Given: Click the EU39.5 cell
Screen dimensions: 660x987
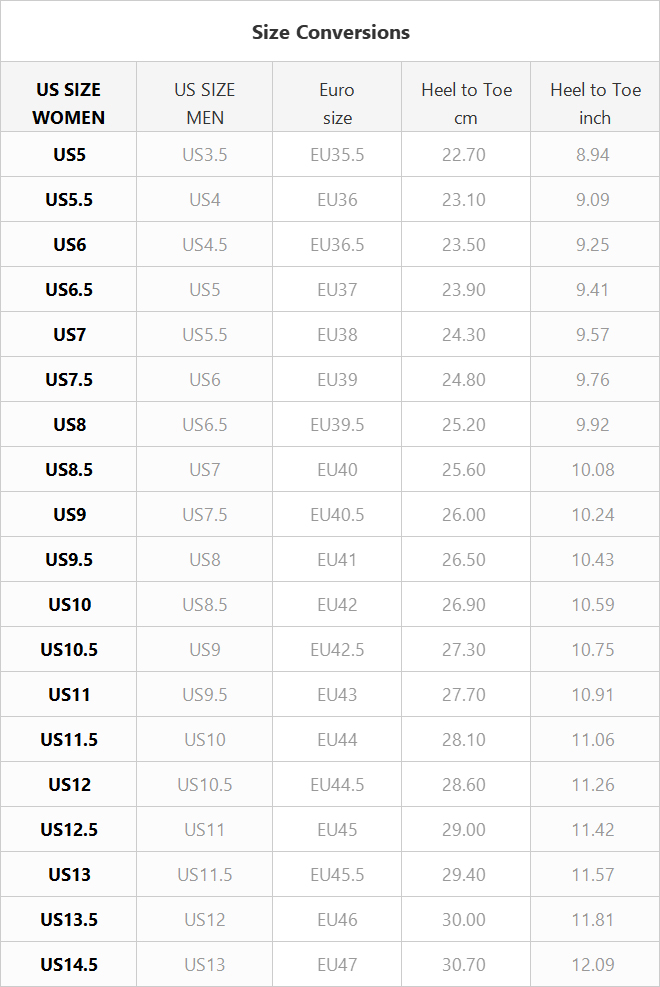Looking at the screenshot, I should pos(337,425).
